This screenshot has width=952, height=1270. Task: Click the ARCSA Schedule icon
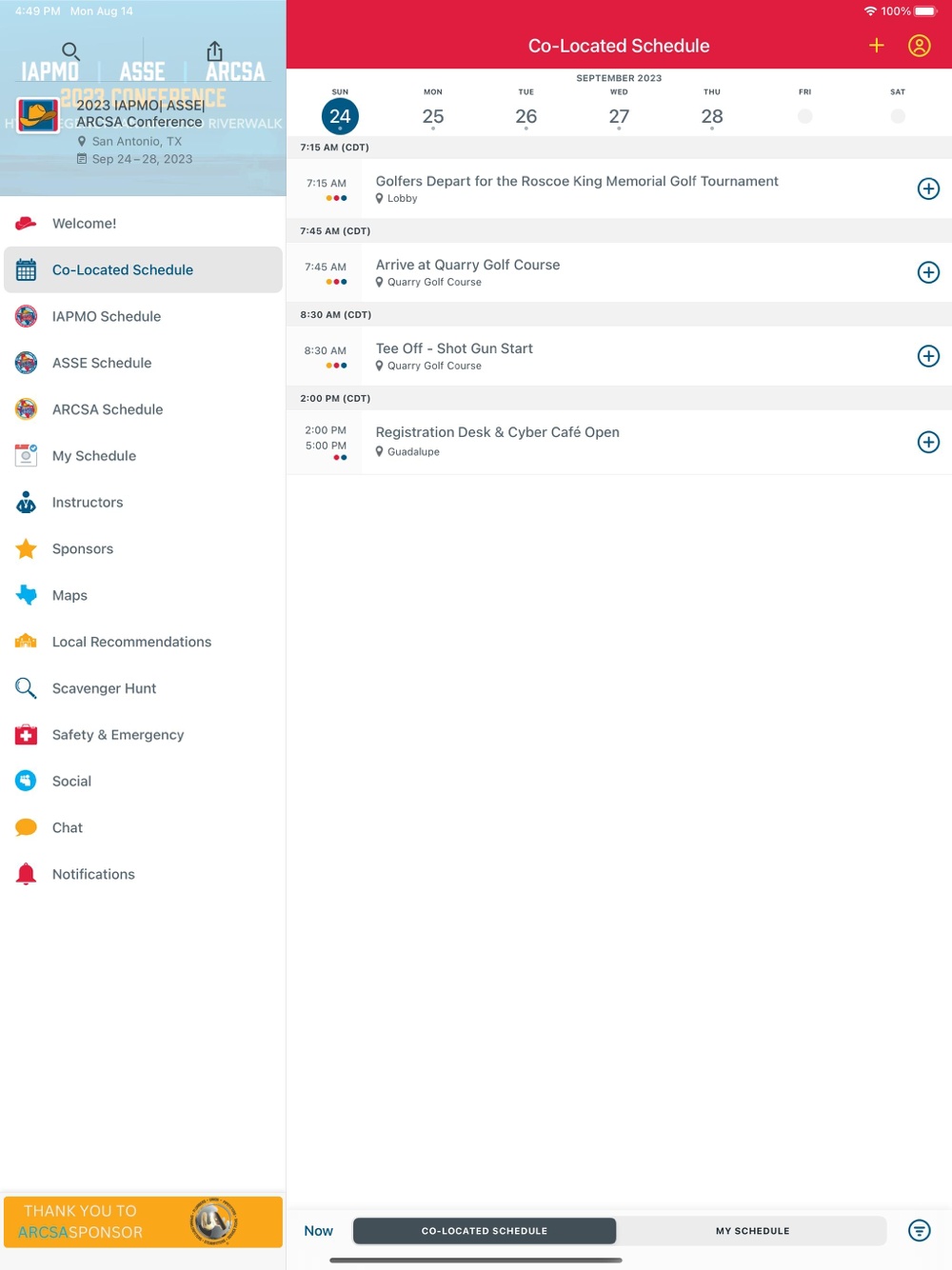point(27,409)
